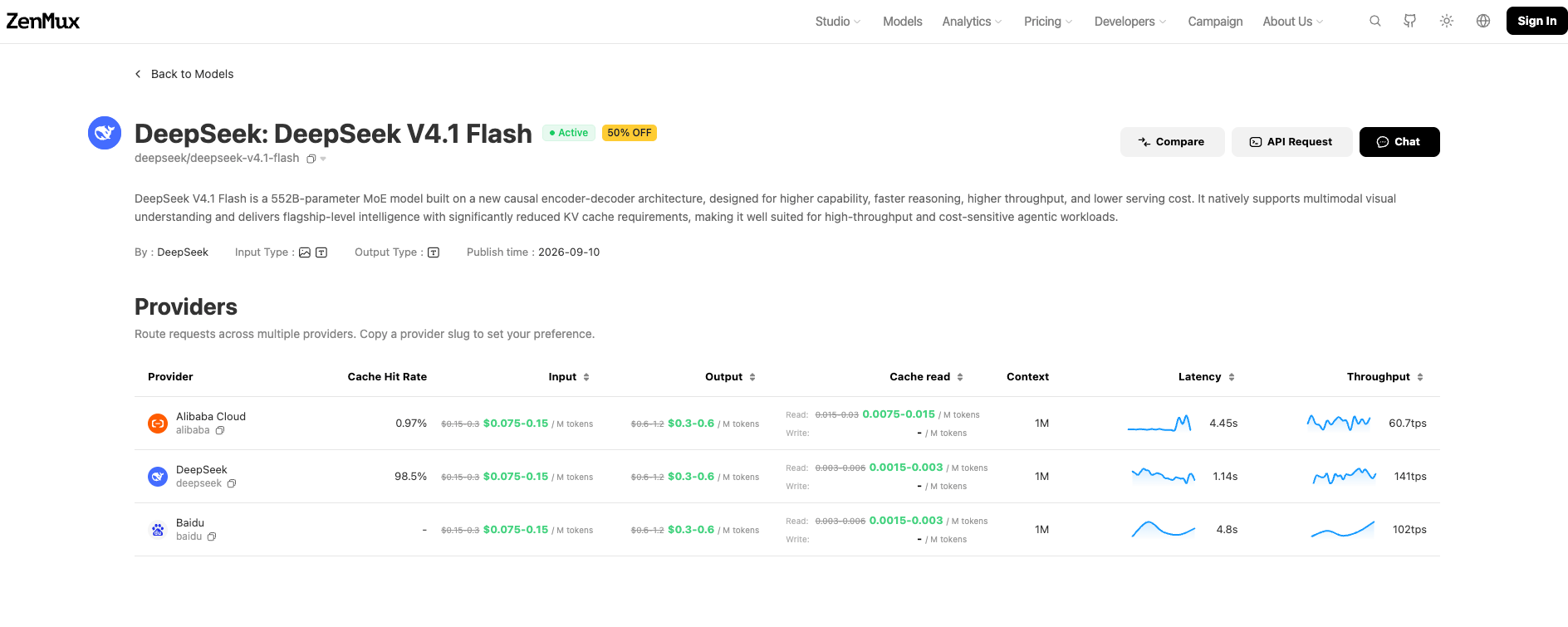Click the Compare button

point(1172,142)
